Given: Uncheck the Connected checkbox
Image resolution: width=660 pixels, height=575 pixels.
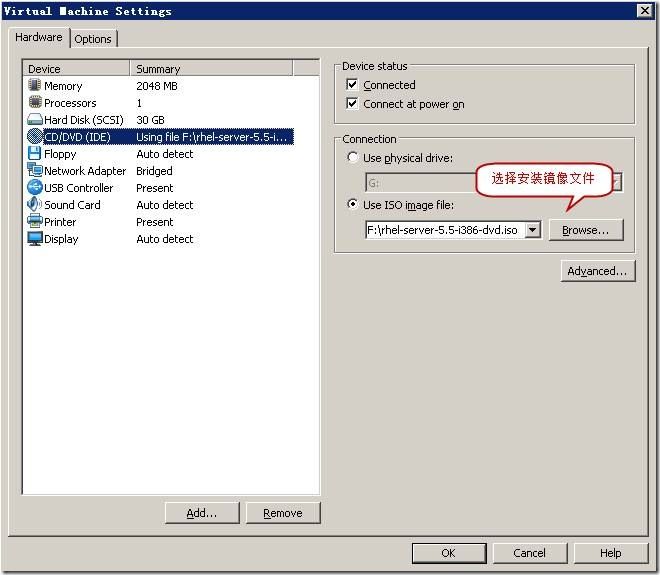Looking at the screenshot, I should point(352,85).
